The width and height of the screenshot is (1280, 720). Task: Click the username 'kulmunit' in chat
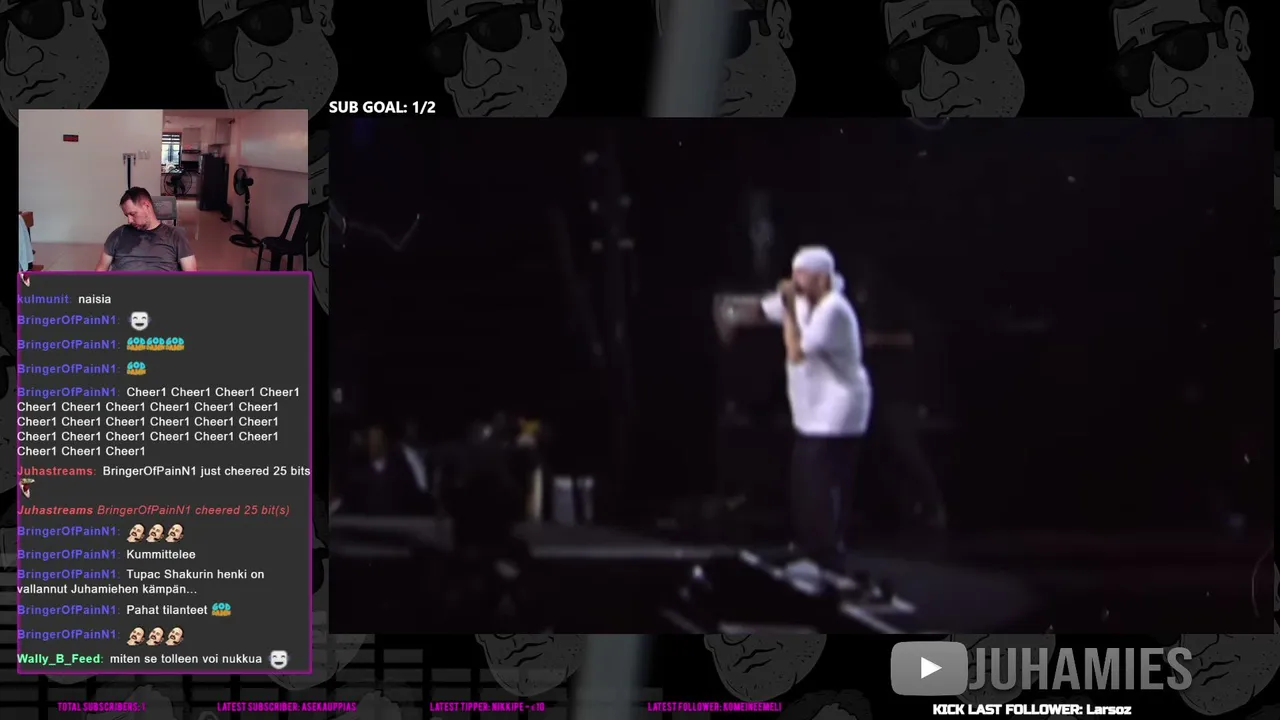tap(43, 299)
